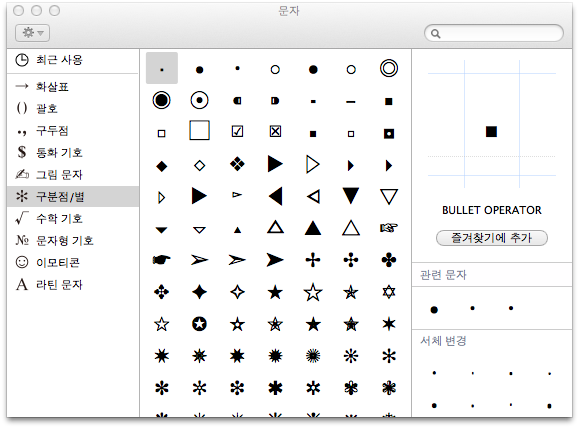Select the 괄호 category
Viewport: 579px width, 428px height.
[x=72, y=108]
